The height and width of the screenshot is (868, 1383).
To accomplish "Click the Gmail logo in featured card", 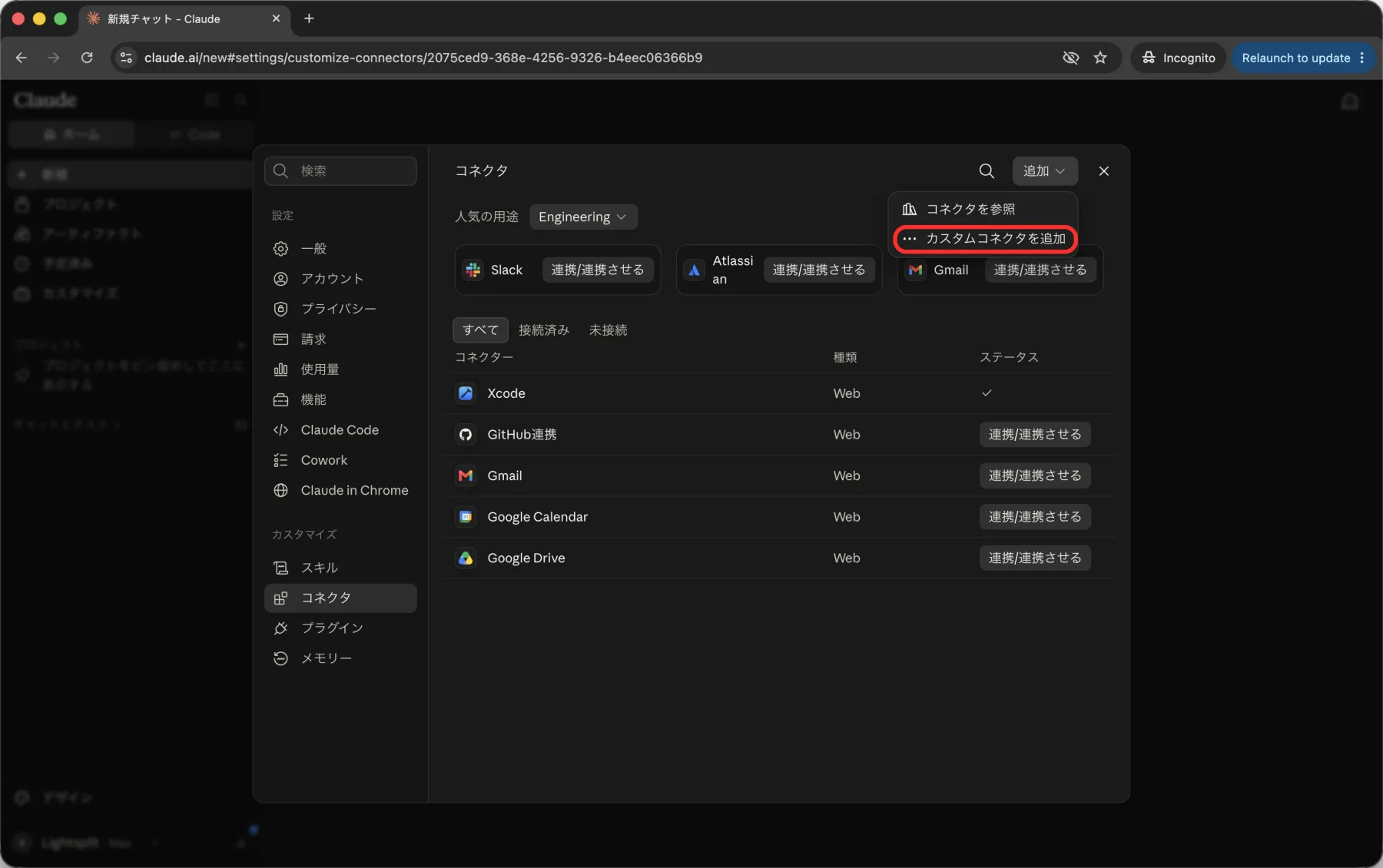I will [915, 270].
